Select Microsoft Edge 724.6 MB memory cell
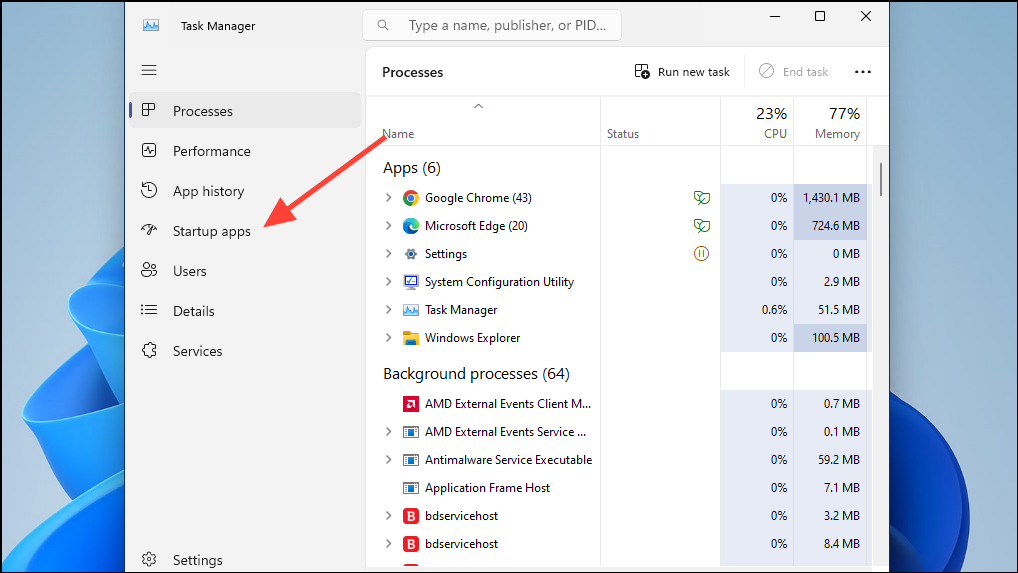The width and height of the screenshot is (1018, 573). click(830, 226)
